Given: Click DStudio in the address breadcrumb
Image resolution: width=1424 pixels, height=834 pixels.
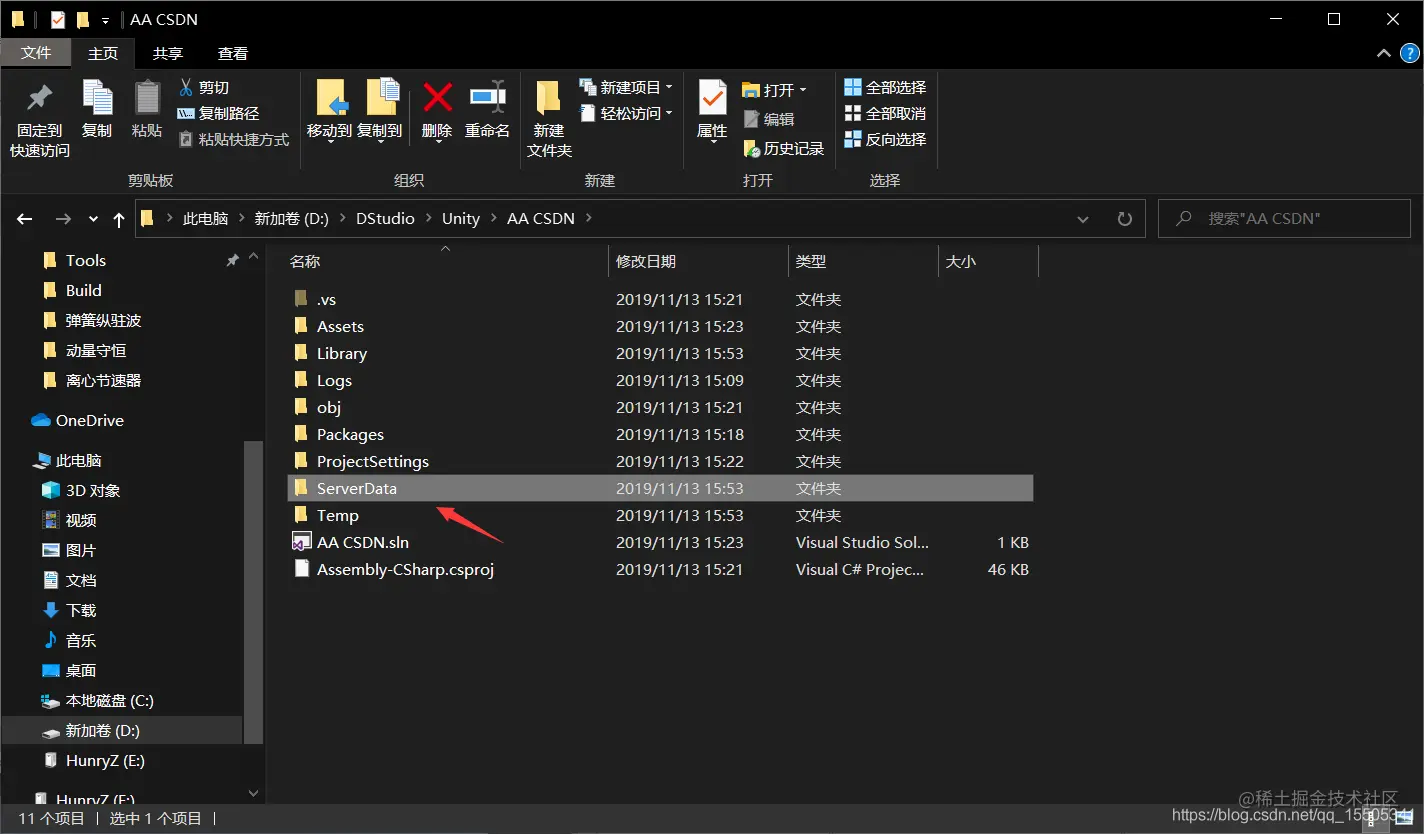Looking at the screenshot, I should [385, 218].
